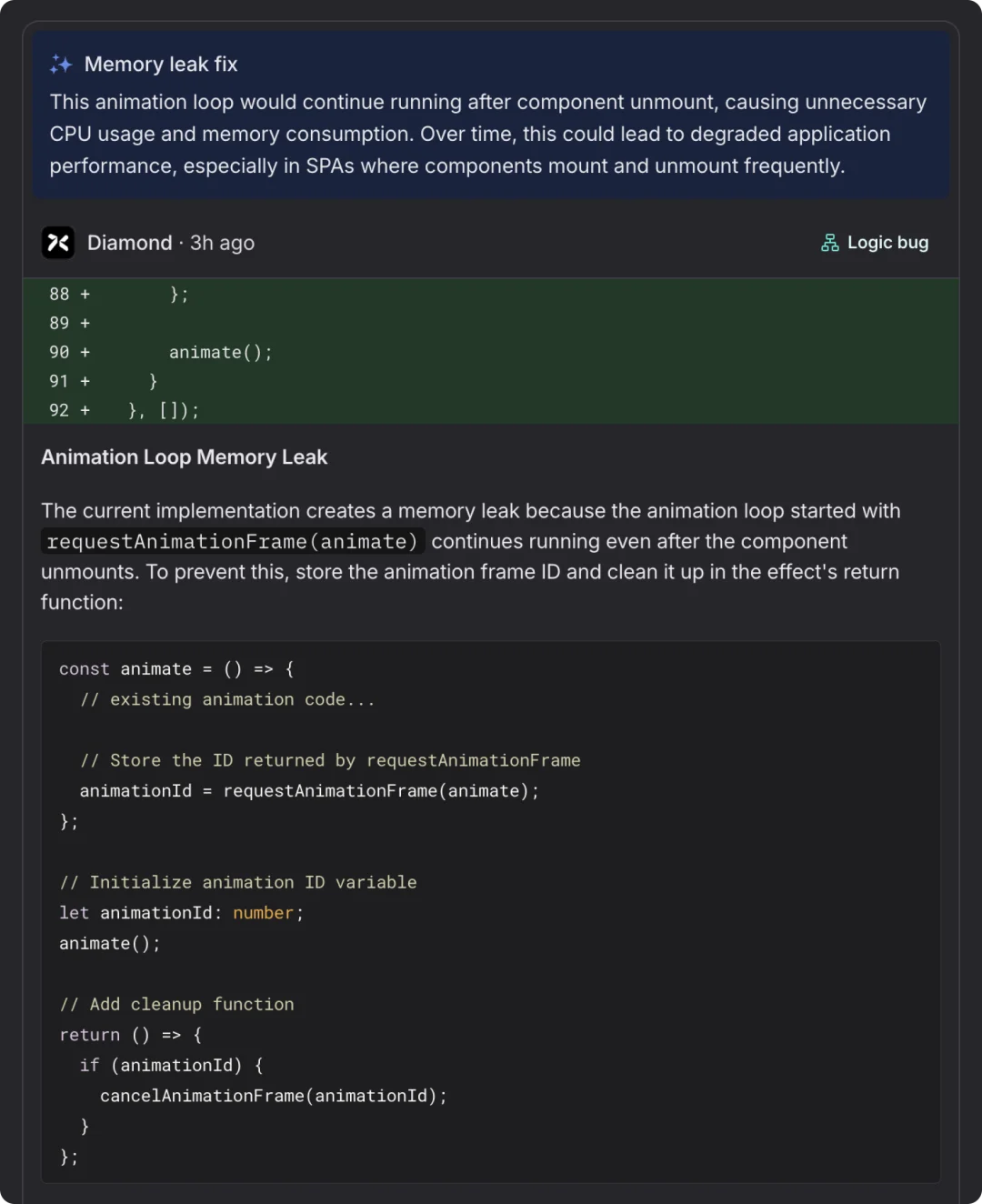Open the Logic bug category label
The image size is (982, 1204).
887,243
